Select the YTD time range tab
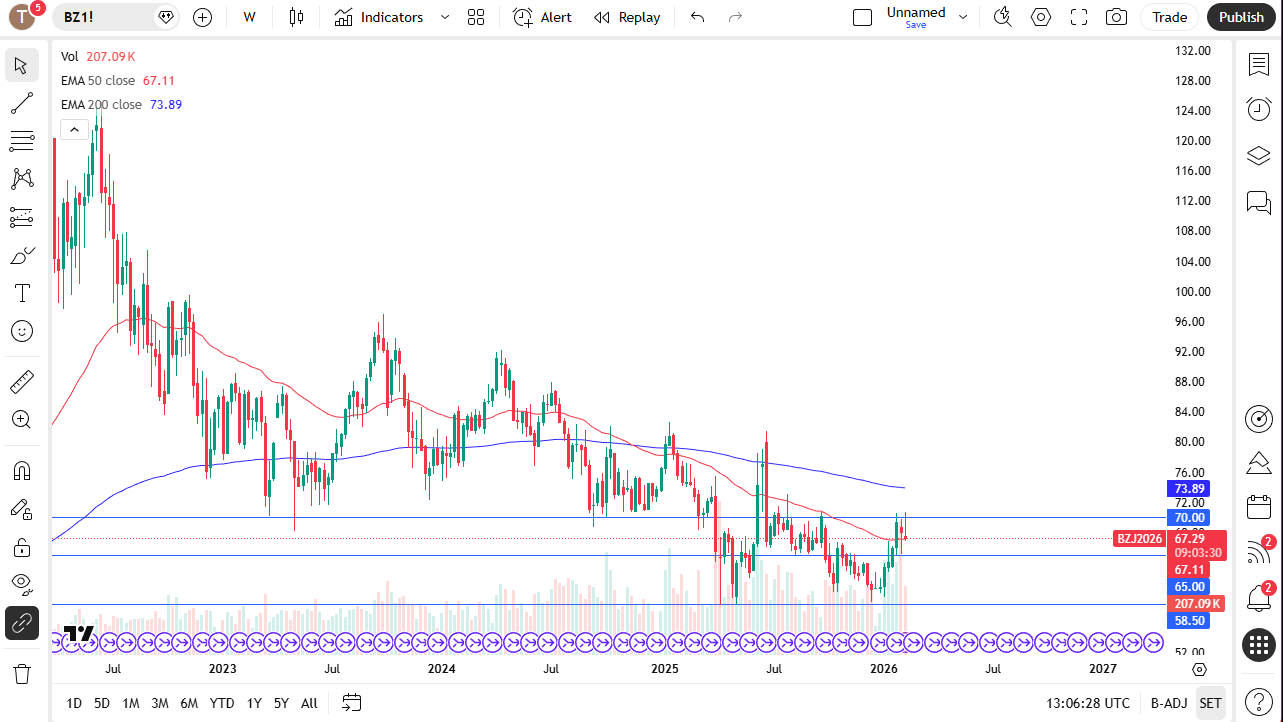This screenshot has height=722, width=1283. (x=222, y=703)
